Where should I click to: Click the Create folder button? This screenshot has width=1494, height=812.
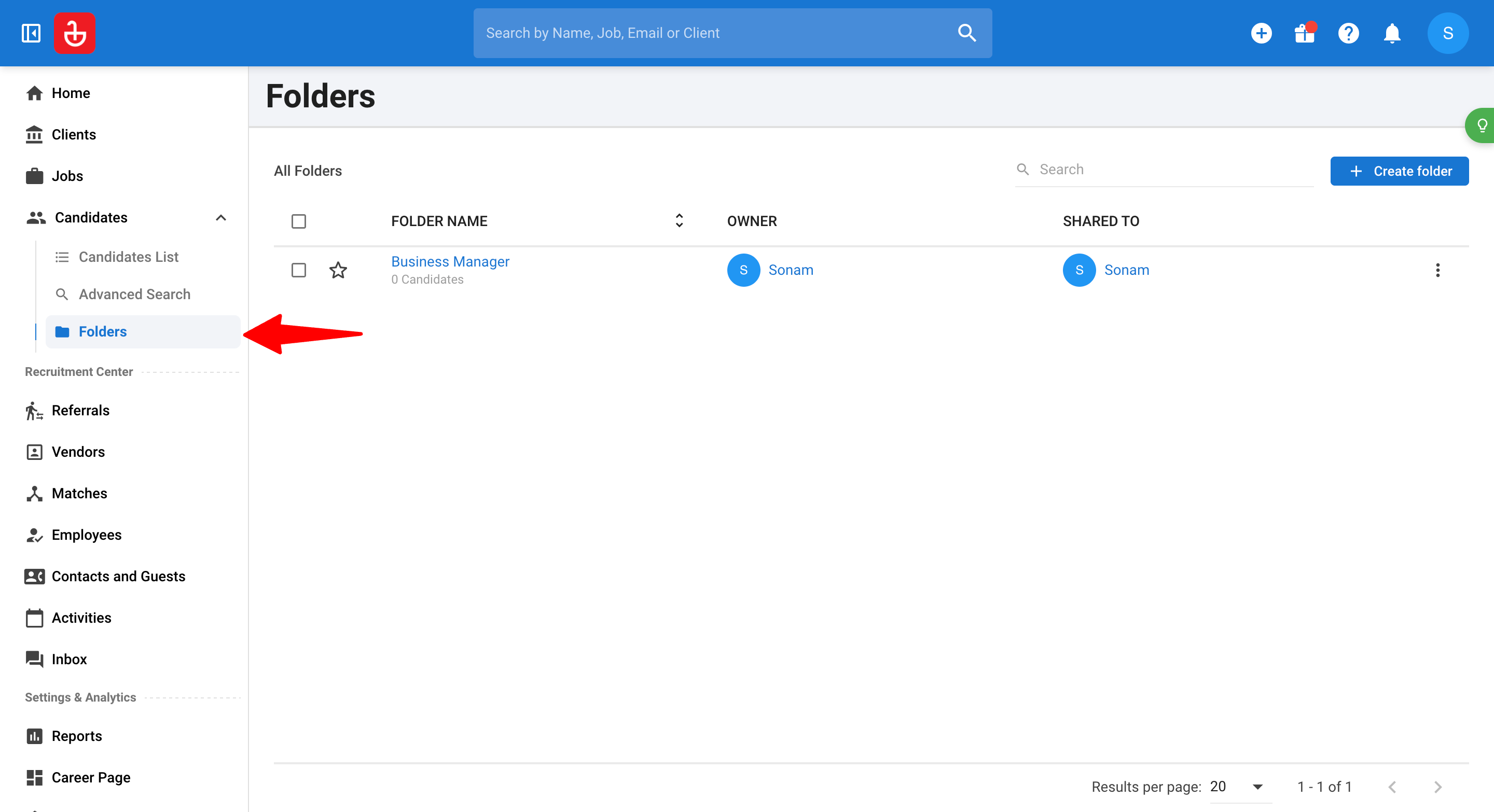pyautogui.click(x=1399, y=171)
